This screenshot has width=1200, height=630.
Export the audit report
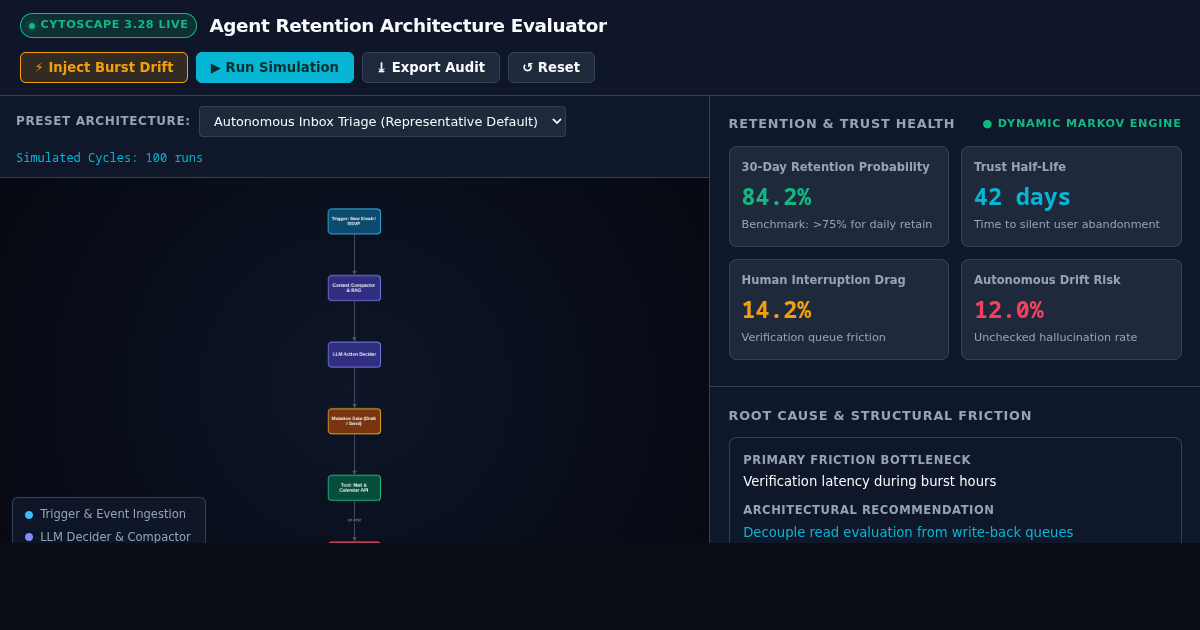pyautogui.click(x=431, y=67)
